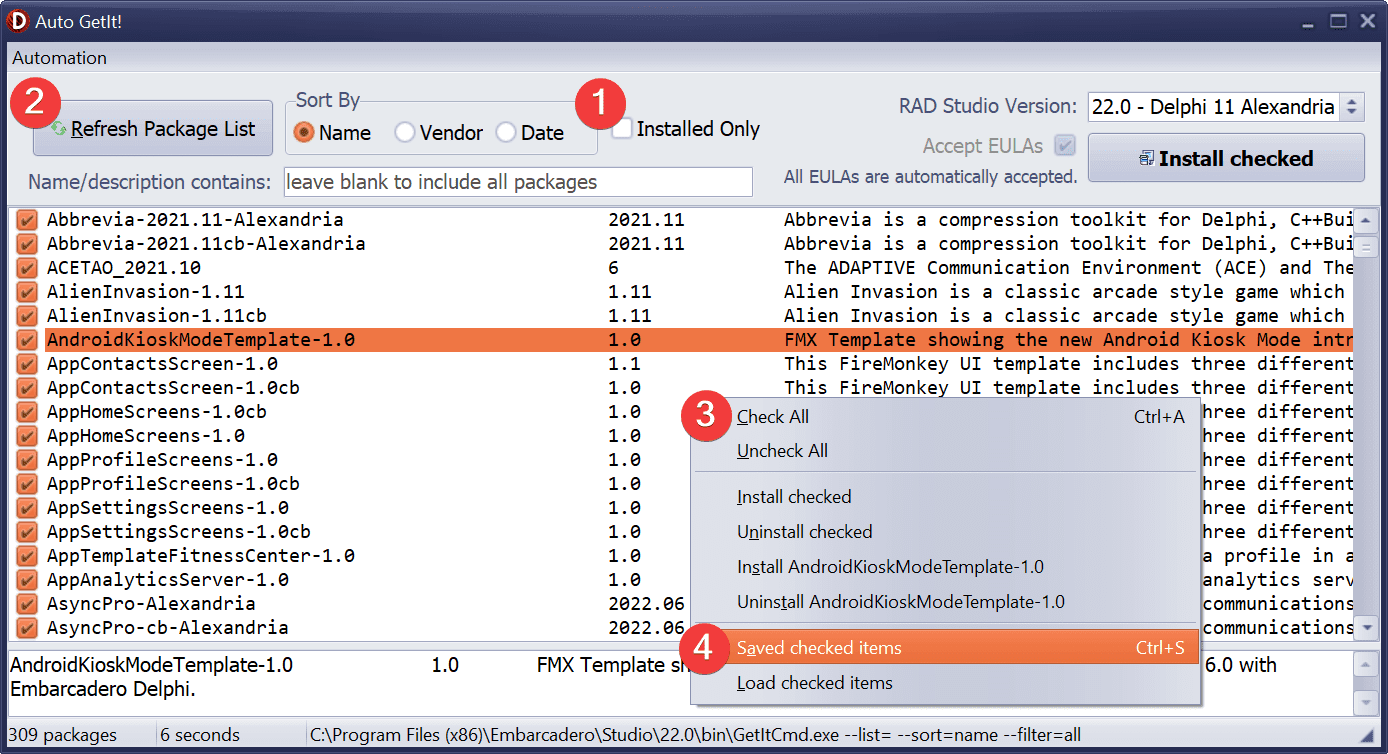Minimize the Auto GetIt! window
This screenshot has width=1388, height=754.
point(1309,21)
